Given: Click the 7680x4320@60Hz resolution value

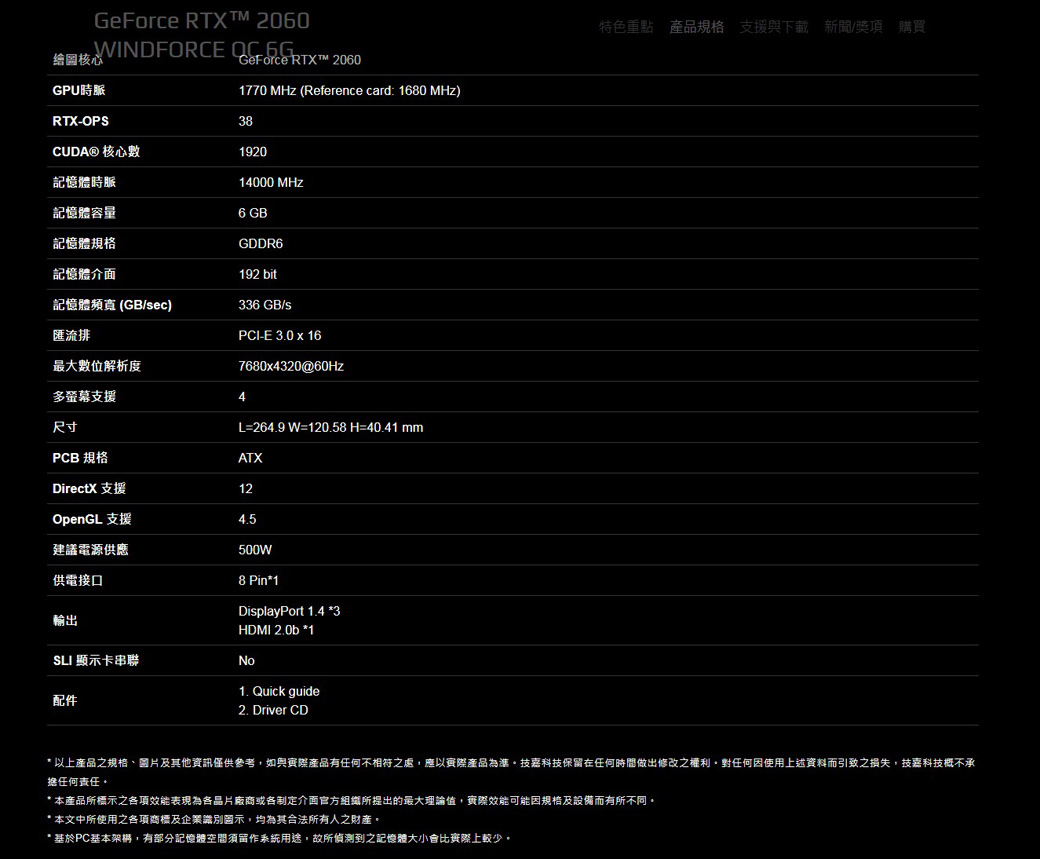Looking at the screenshot, I should [x=291, y=367].
